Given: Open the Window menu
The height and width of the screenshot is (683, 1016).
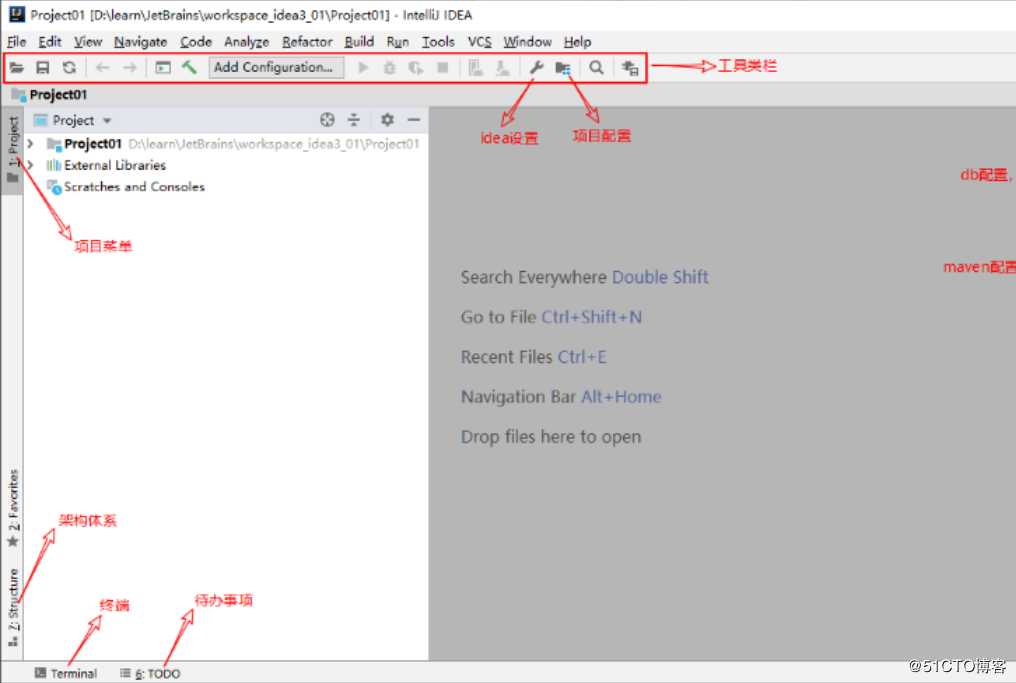Looking at the screenshot, I should [x=527, y=42].
